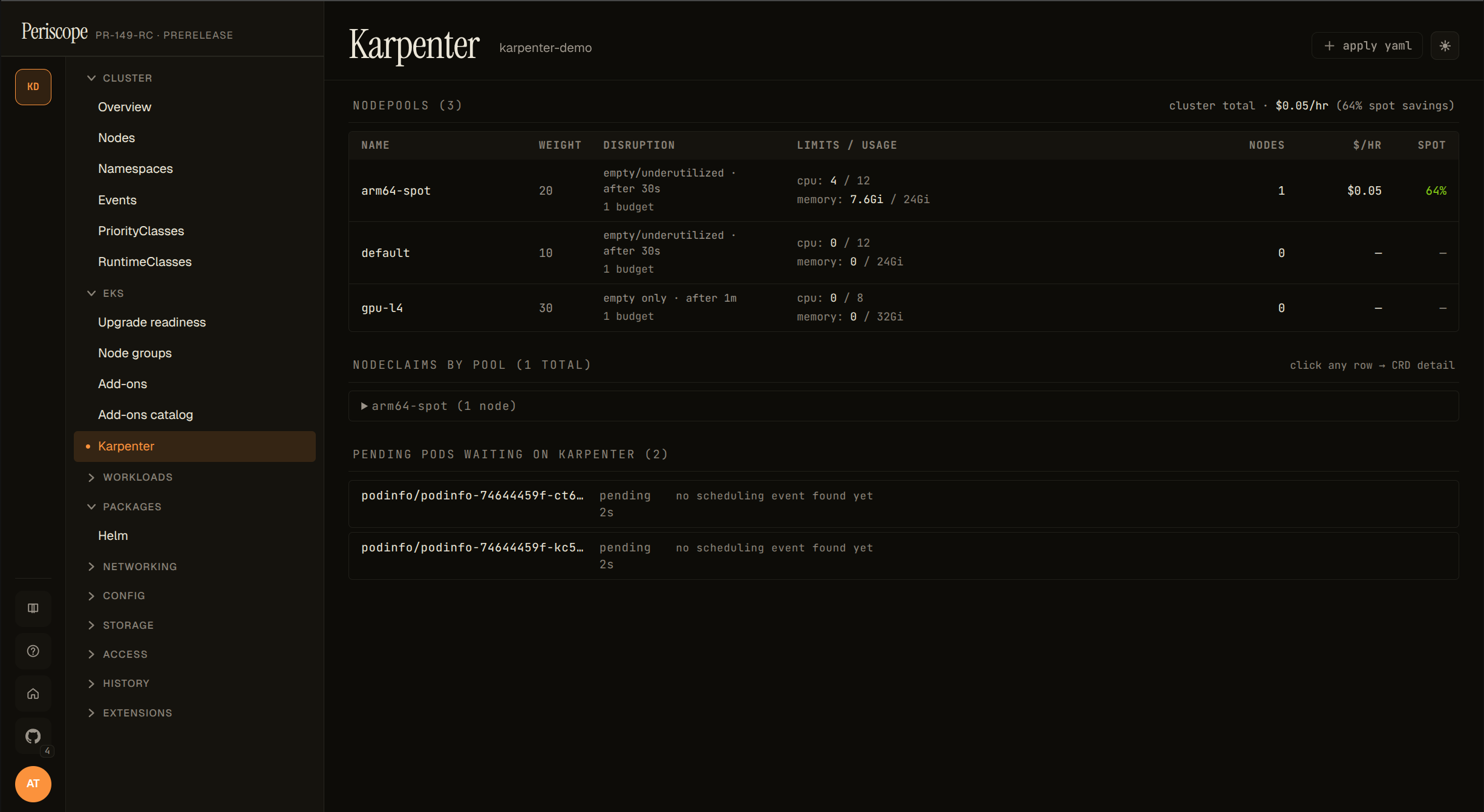Click the DISRUPTION column header

point(639,145)
